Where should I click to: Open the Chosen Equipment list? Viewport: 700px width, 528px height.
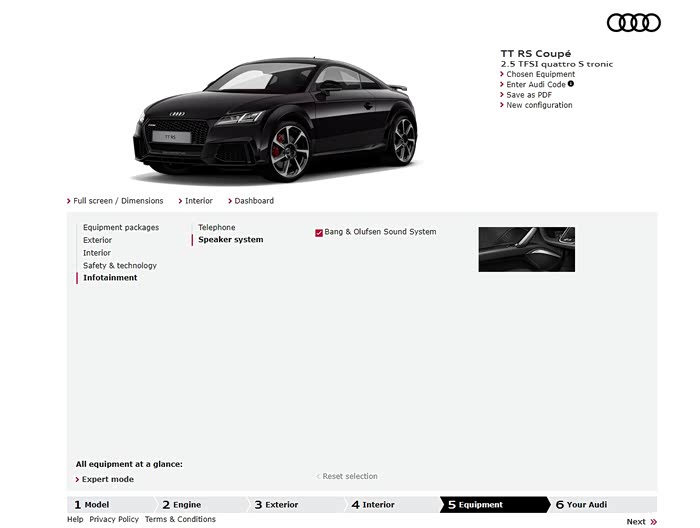(540, 74)
